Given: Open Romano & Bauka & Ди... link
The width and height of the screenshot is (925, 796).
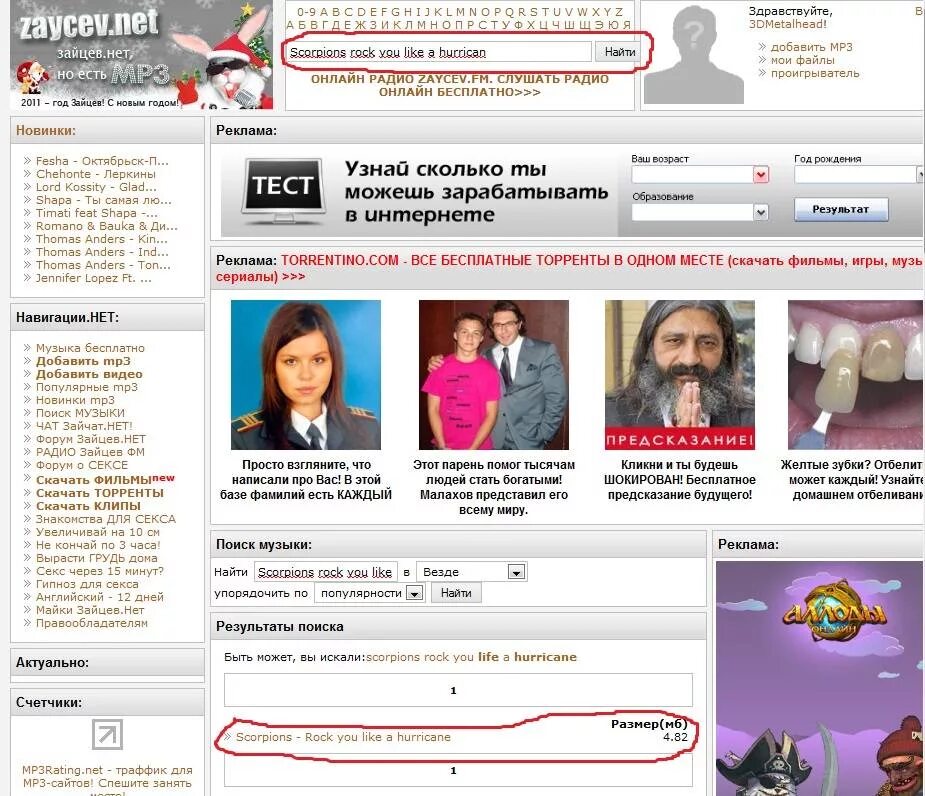Looking at the screenshot, I should pyautogui.click(x=106, y=225).
